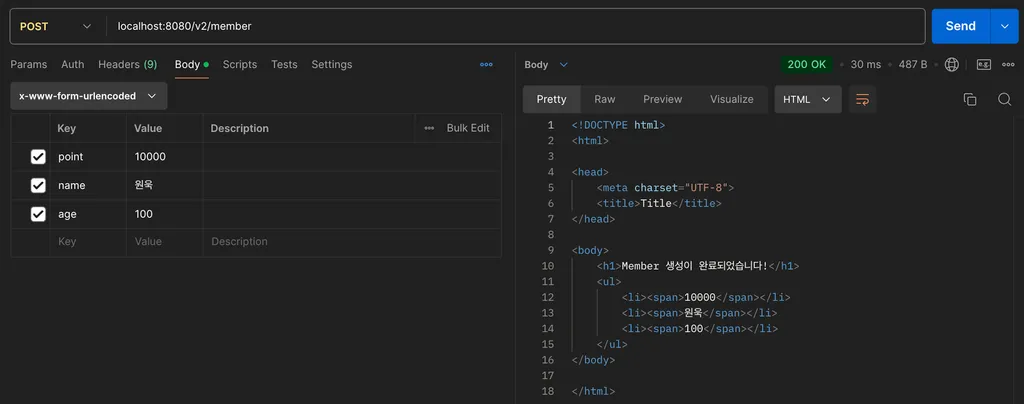This screenshot has width=1024, height=404.
Task: Uncheck the name parameter checkbox
Action: [39, 185]
